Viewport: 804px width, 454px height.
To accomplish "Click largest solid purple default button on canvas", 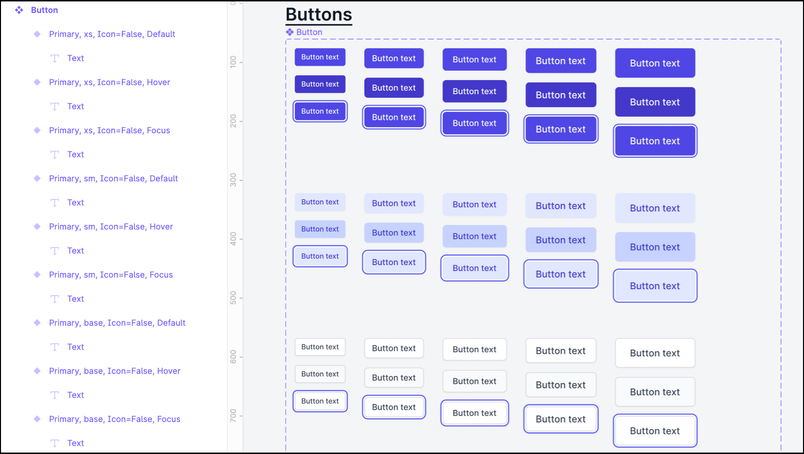I will tap(655, 63).
